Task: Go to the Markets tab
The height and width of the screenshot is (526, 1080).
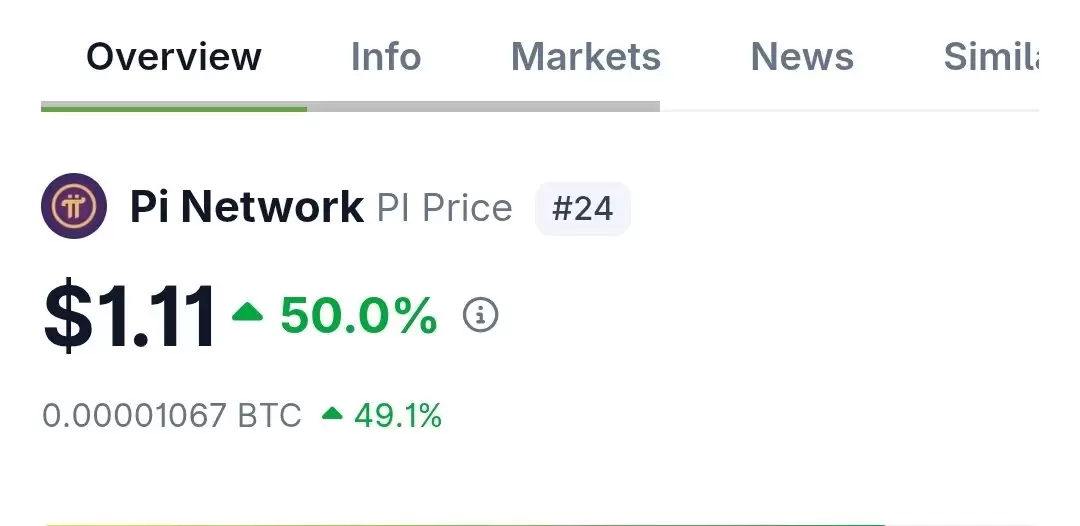Action: coord(585,56)
